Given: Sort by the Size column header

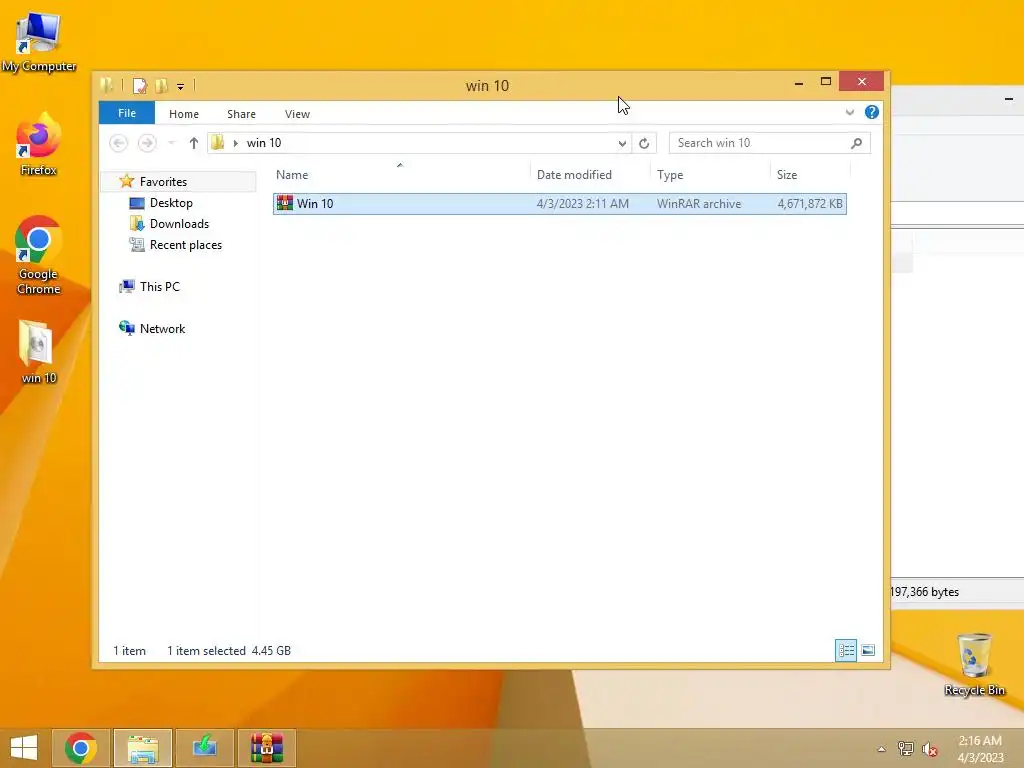Looking at the screenshot, I should coord(787,174).
